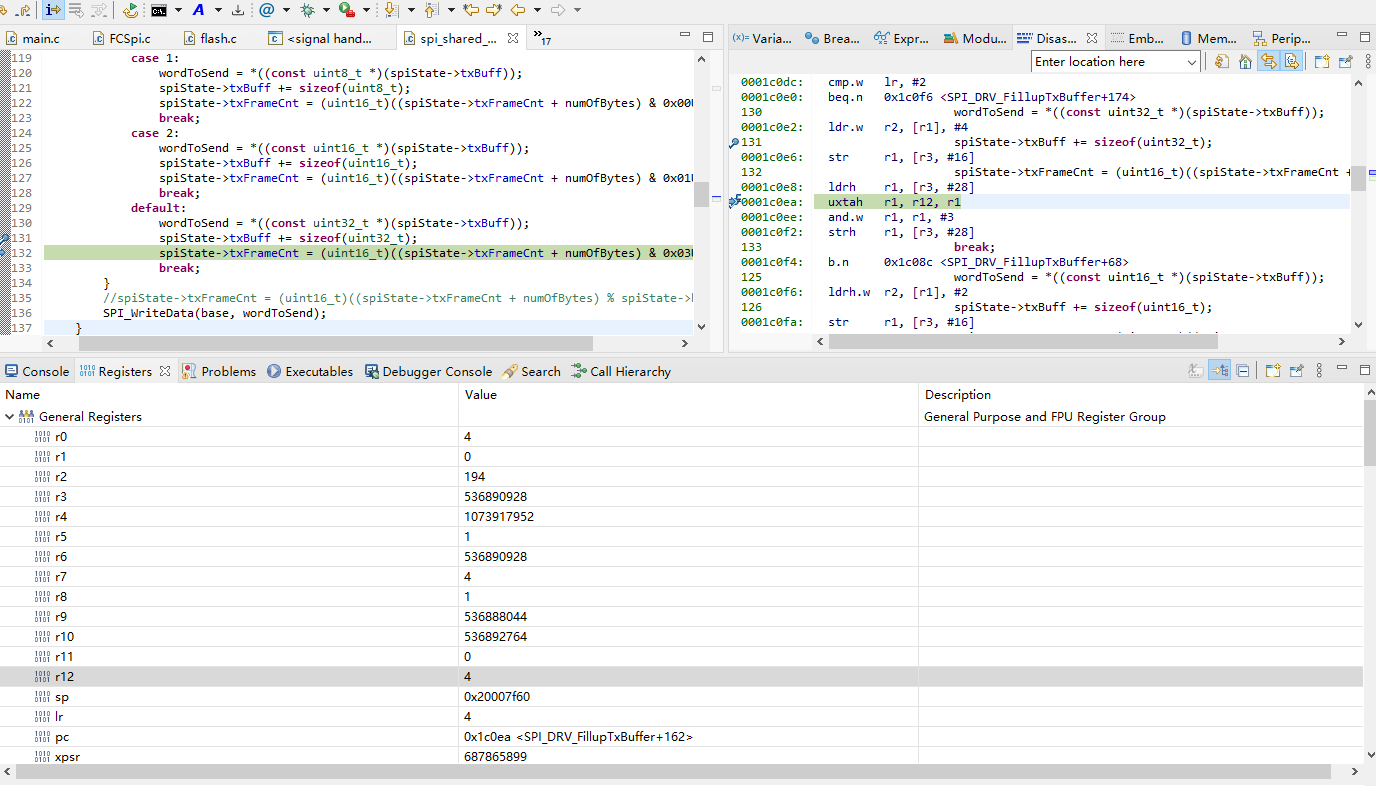Viewport: 1376px width, 786px height.
Task: Open the Embedded view tab
Action: click(1138, 38)
